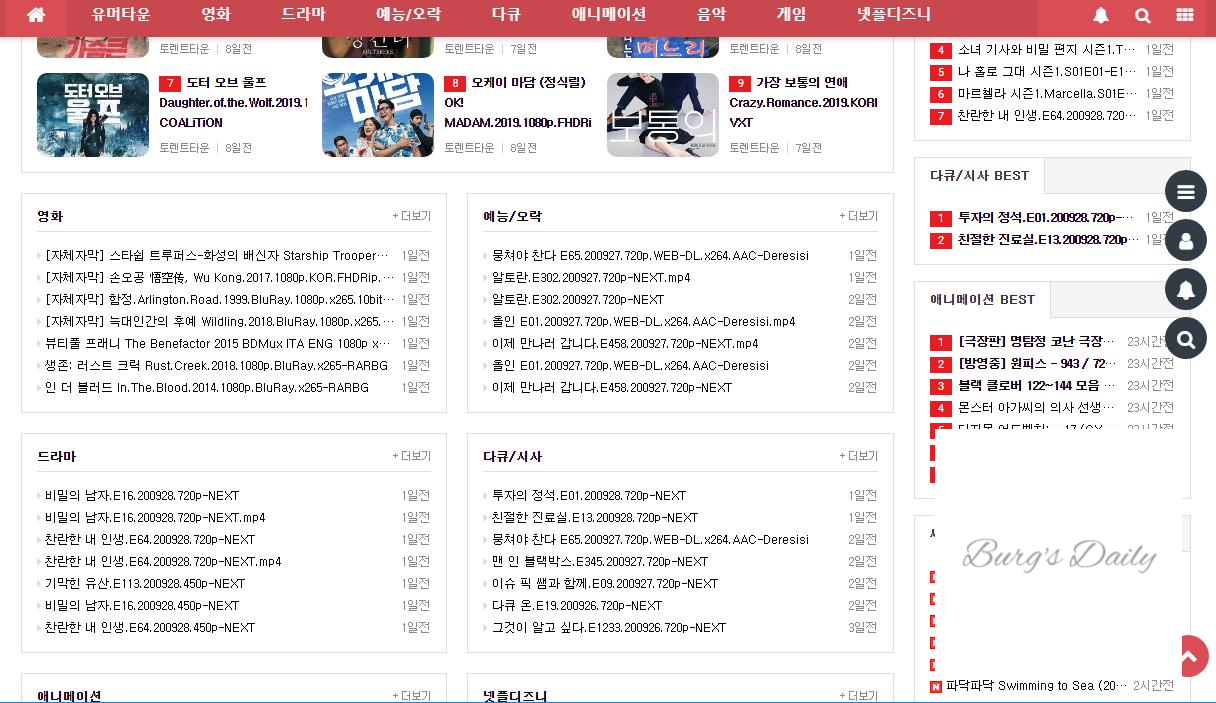Open Starship Troopers 화성의 배신자 entry

[x=217, y=256]
